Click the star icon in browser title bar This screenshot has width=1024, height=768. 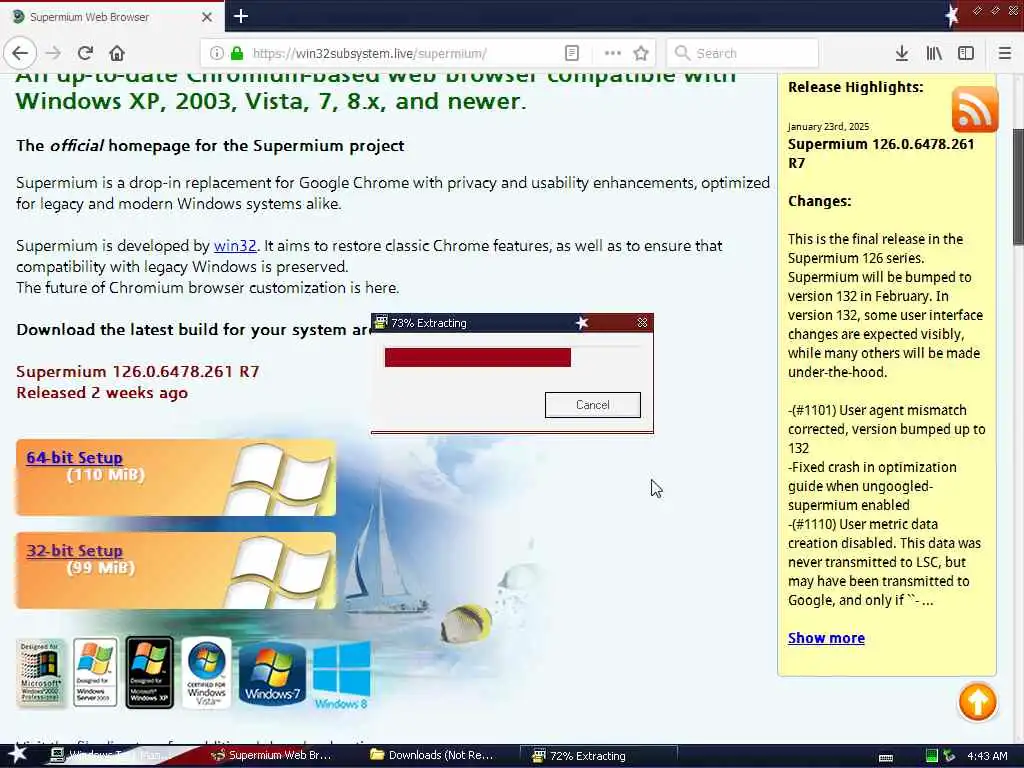pos(952,15)
